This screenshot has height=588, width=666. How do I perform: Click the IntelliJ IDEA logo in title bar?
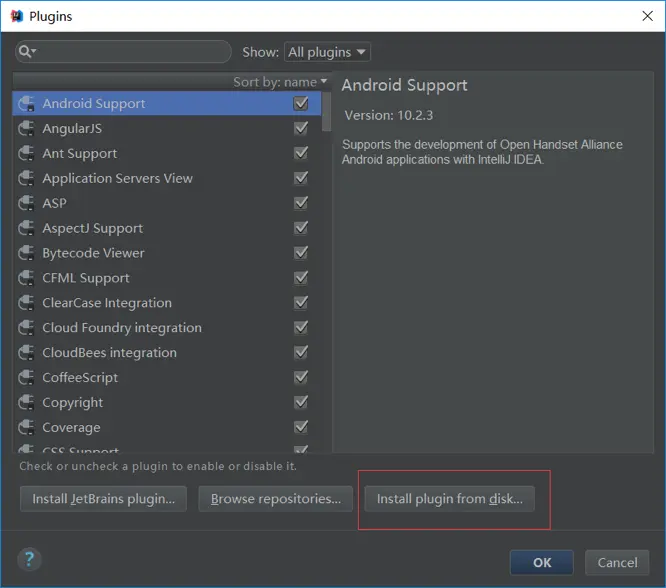[x=17, y=16]
